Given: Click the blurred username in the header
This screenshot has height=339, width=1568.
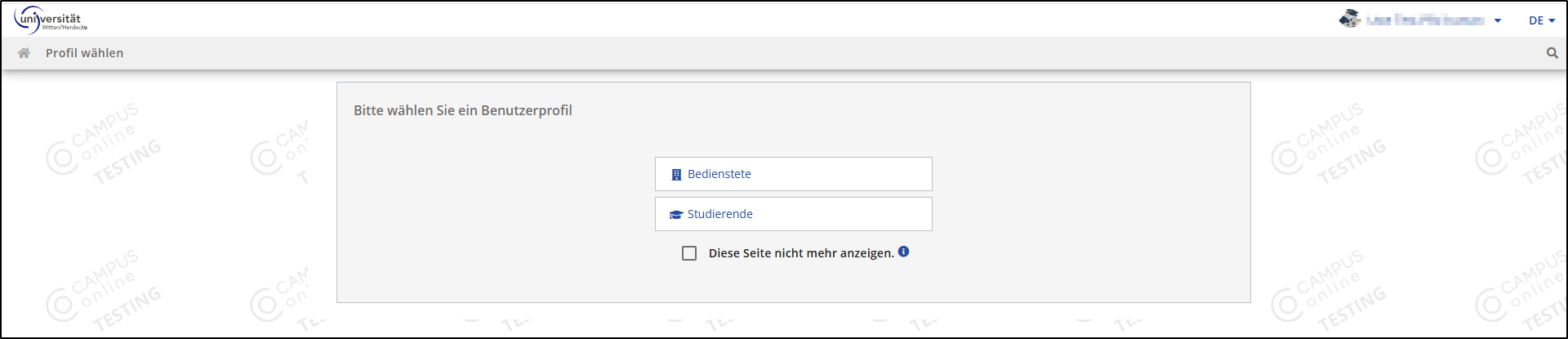Looking at the screenshot, I should pos(1425,20).
